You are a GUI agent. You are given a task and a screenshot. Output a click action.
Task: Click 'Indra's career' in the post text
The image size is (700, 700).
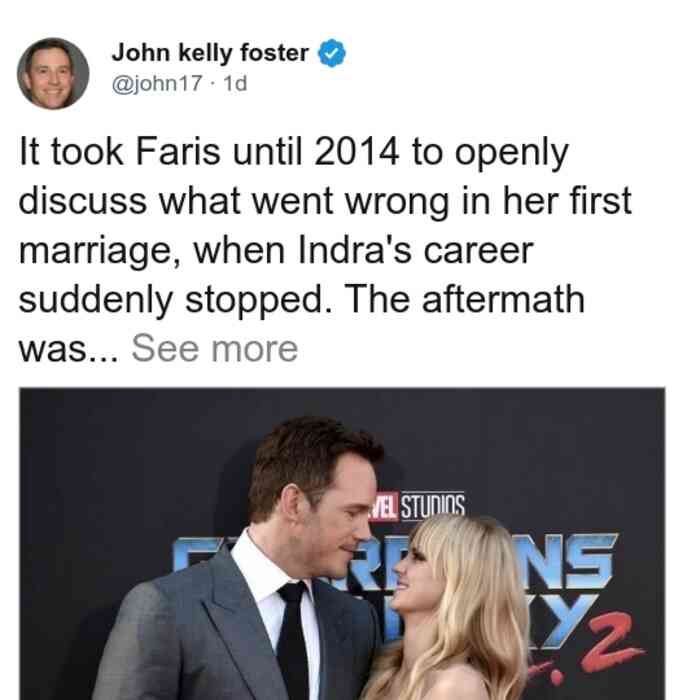(415, 250)
